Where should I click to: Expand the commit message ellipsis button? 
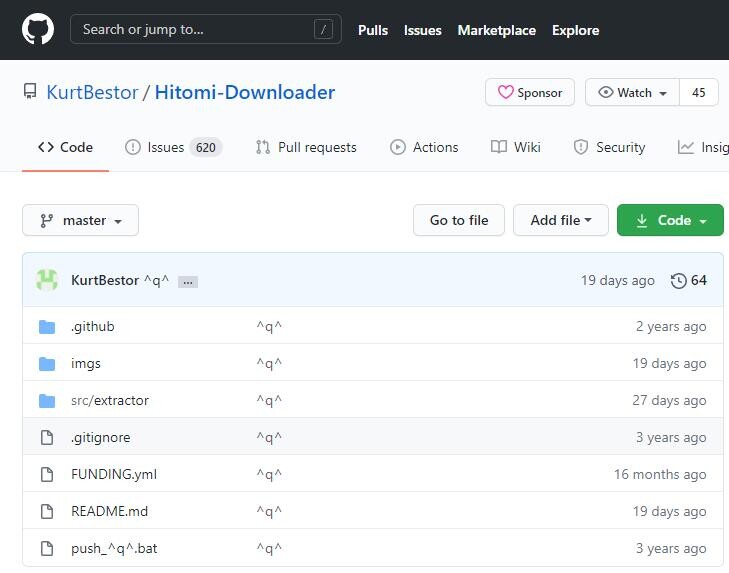[187, 282]
